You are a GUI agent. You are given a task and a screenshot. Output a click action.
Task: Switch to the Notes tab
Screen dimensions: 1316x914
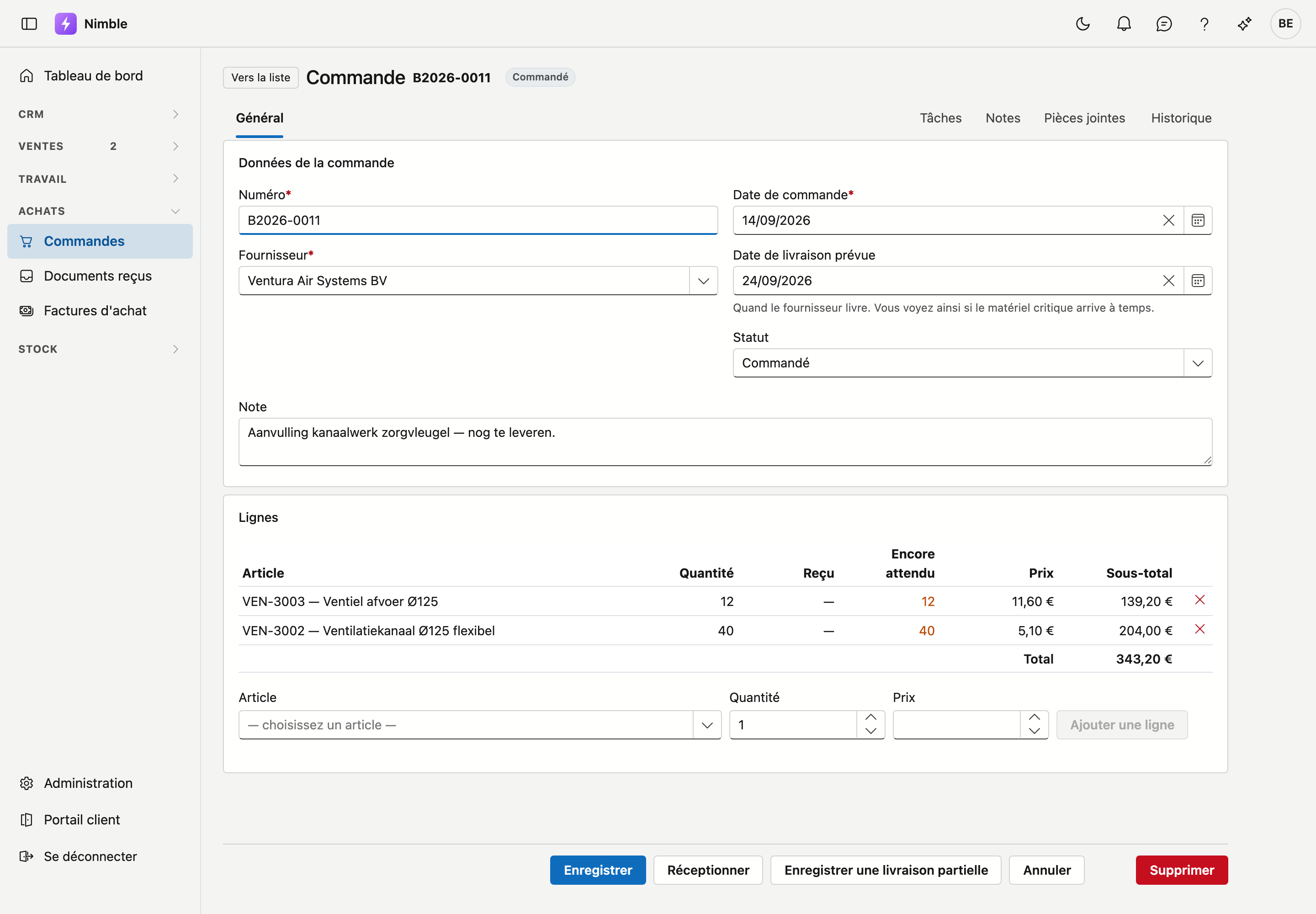click(x=1003, y=118)
